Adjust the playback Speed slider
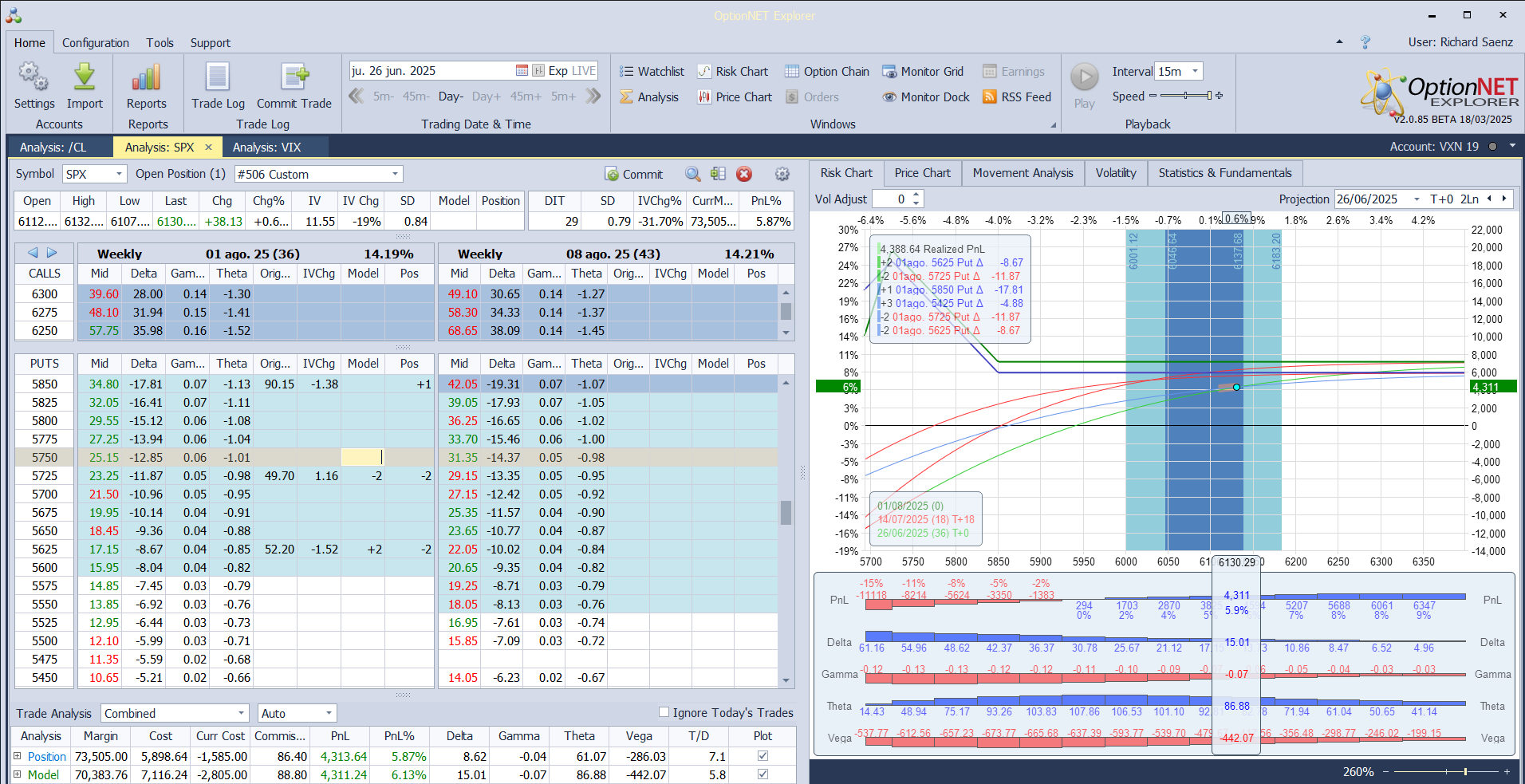This screenshot has height=784, width=1525. point(1186,96)
